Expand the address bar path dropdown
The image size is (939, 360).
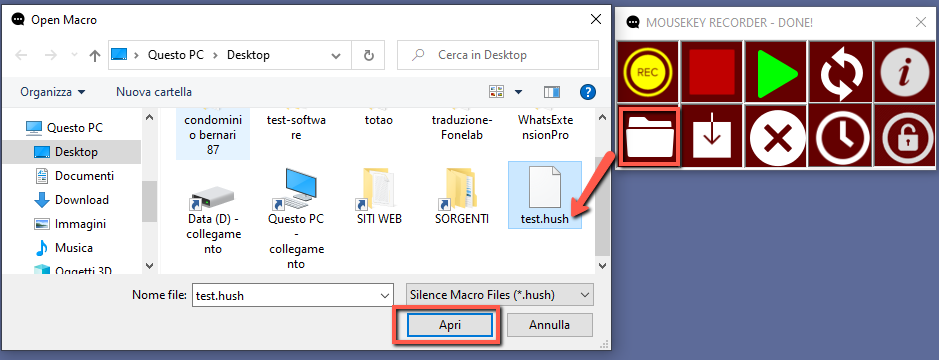(x=336, y=55)
